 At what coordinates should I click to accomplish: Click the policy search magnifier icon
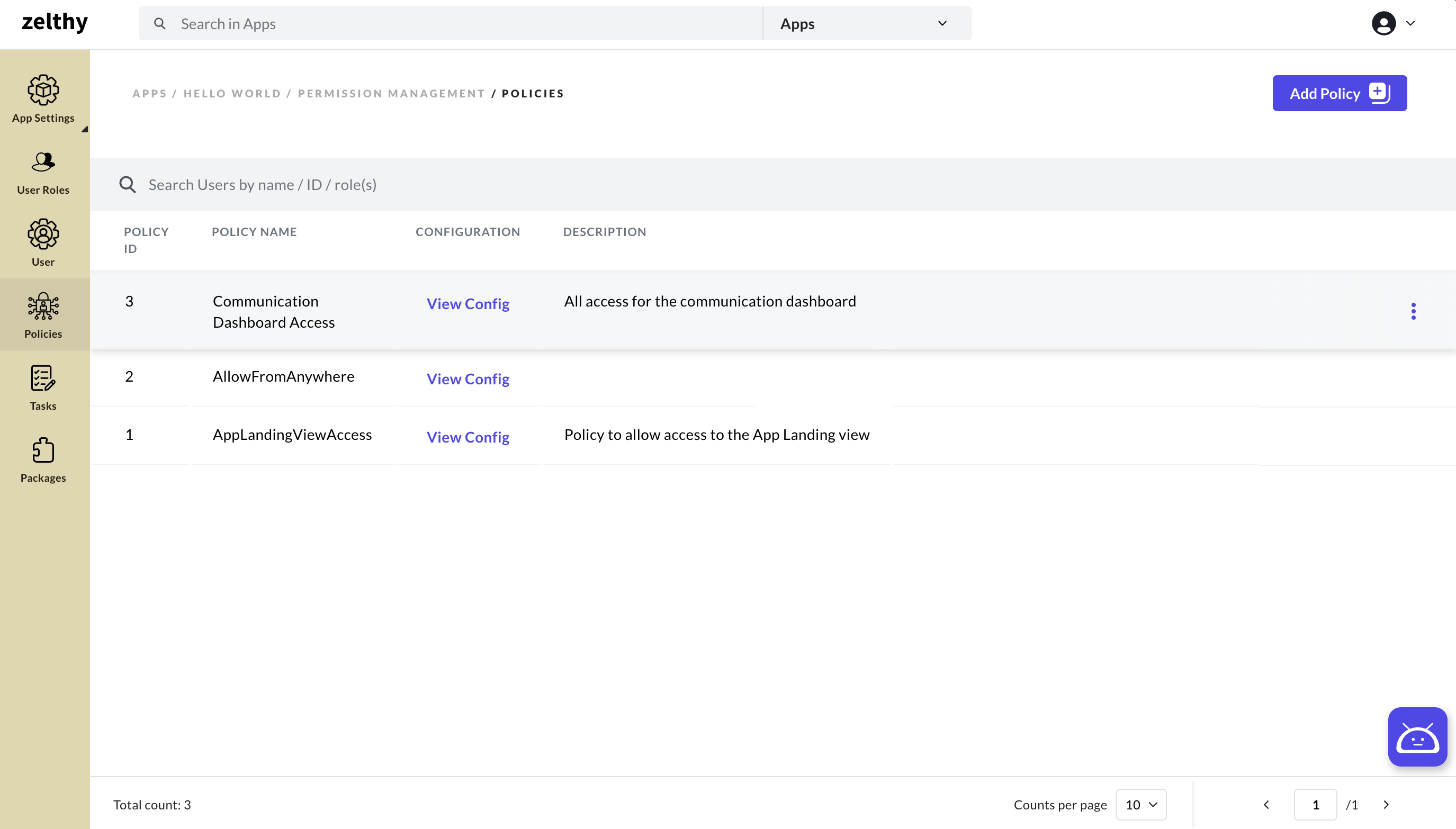tap(128, 184)
